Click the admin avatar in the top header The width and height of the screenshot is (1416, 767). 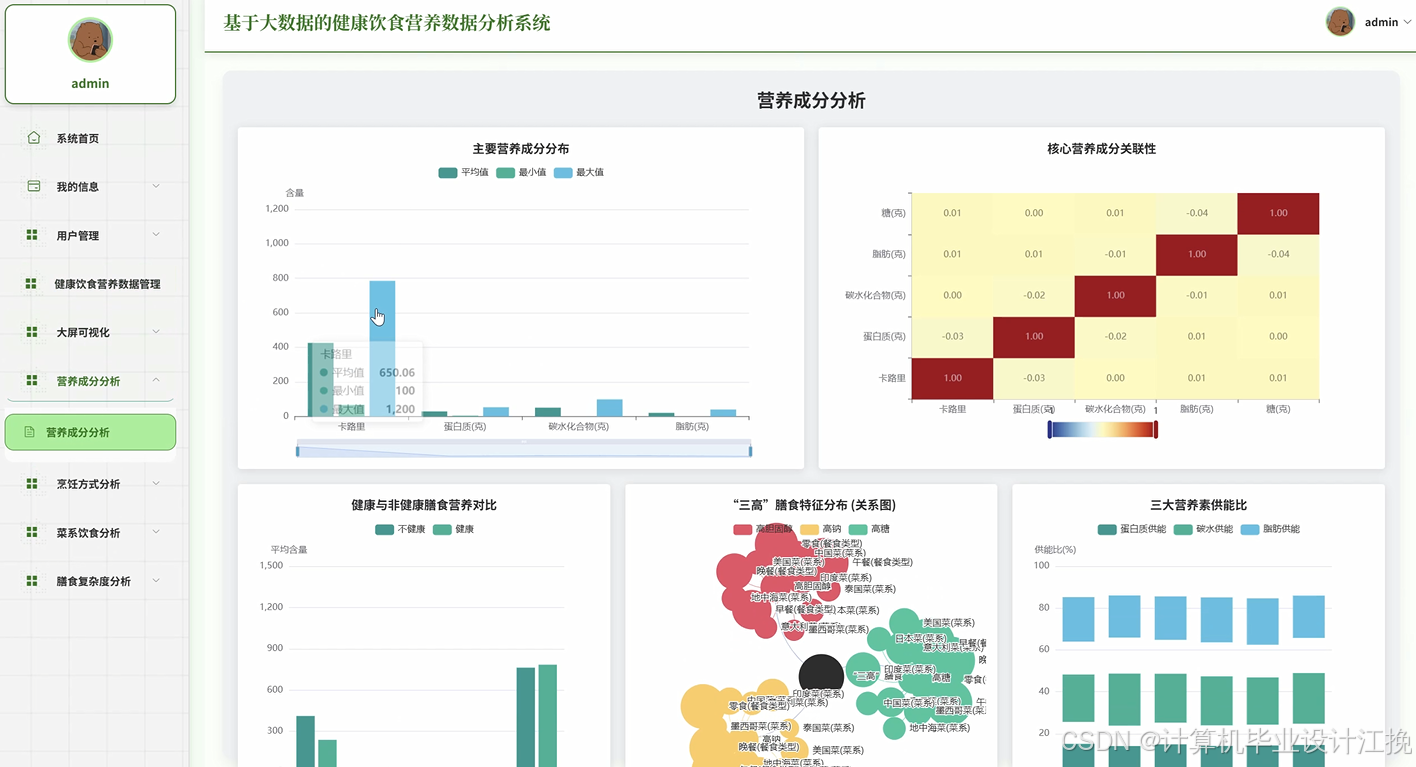pyautogui.click(x=1340, y=22)
